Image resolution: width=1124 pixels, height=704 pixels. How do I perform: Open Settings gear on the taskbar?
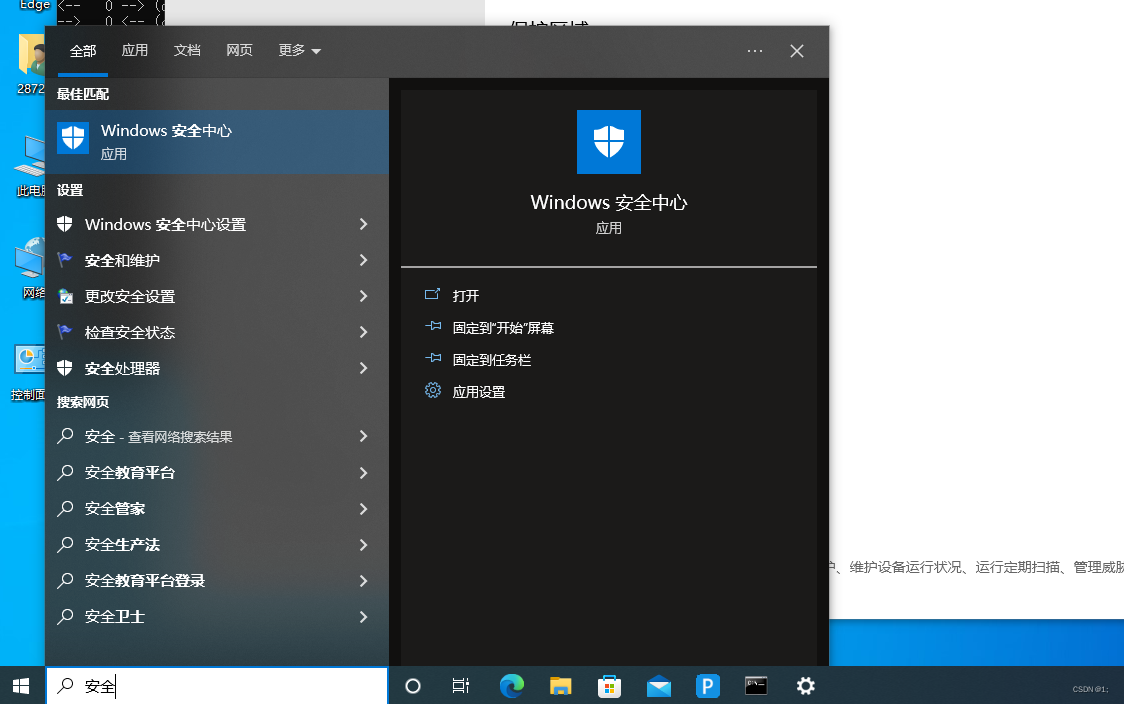[806, 686]
